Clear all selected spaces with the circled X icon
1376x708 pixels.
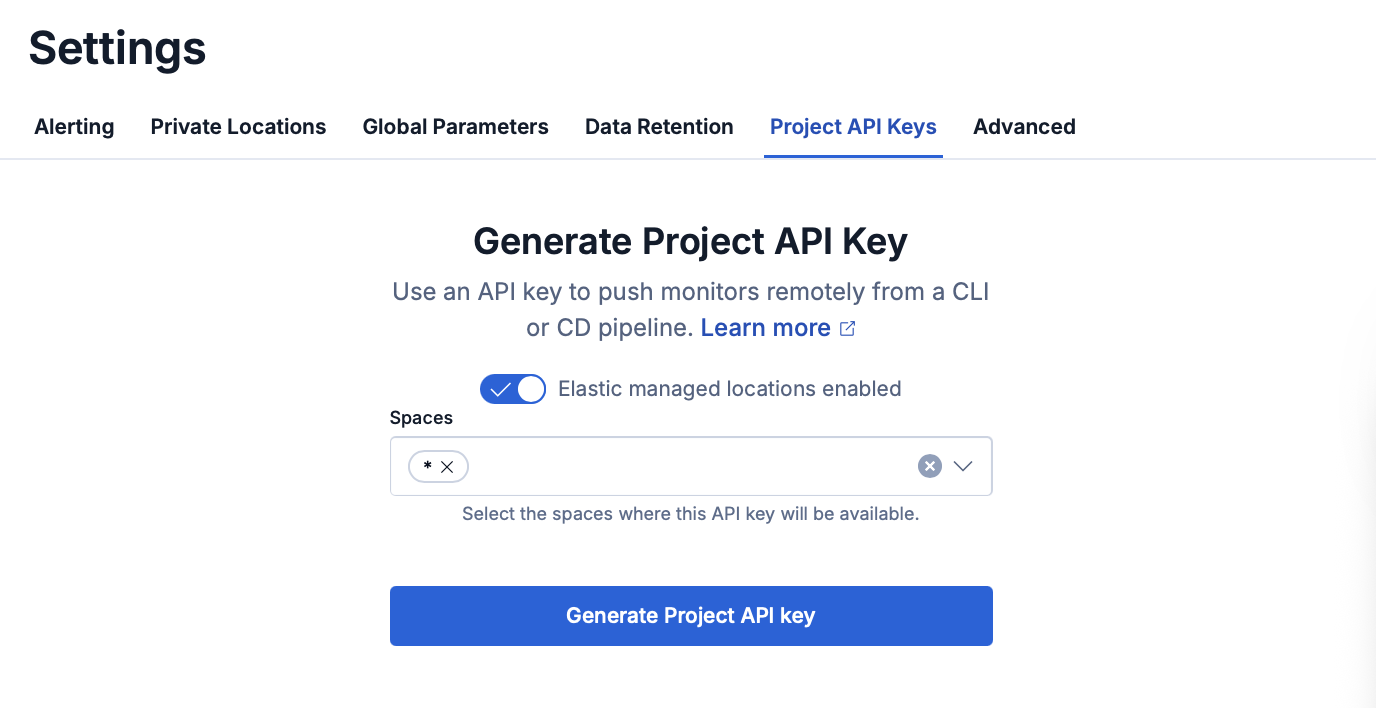click(x=929, y=465)
